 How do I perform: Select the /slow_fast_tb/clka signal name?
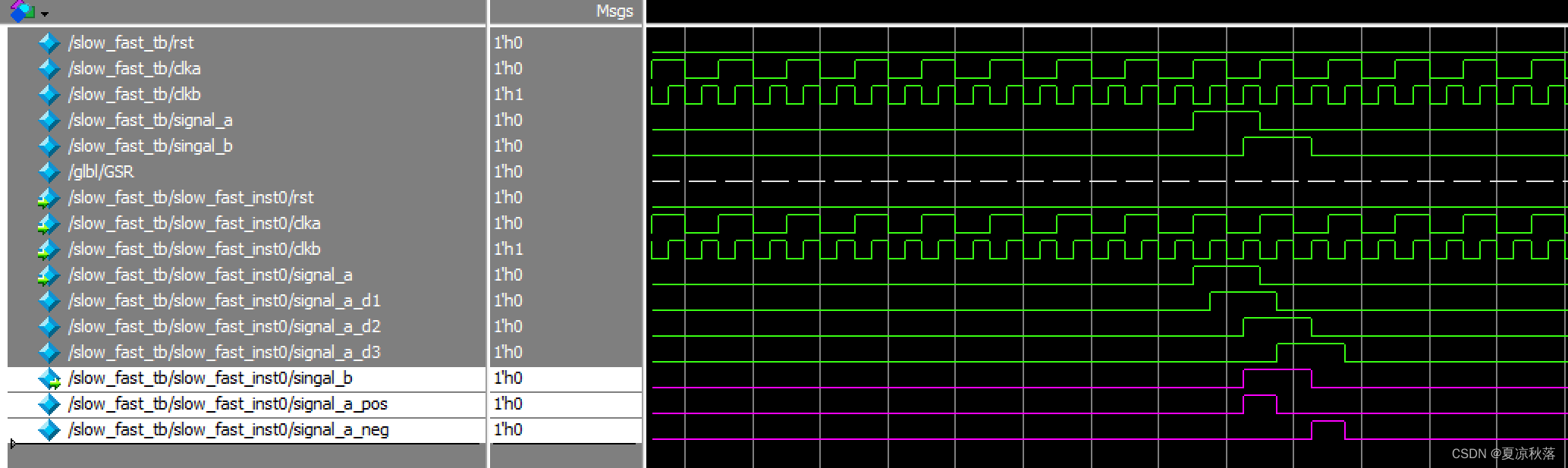coord(134,69)
